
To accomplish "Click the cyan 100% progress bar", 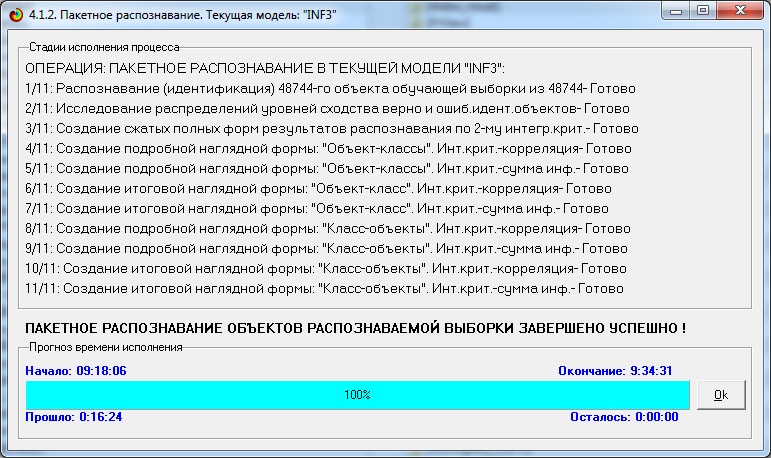I will pyautogui.click(x=357, y=395).
